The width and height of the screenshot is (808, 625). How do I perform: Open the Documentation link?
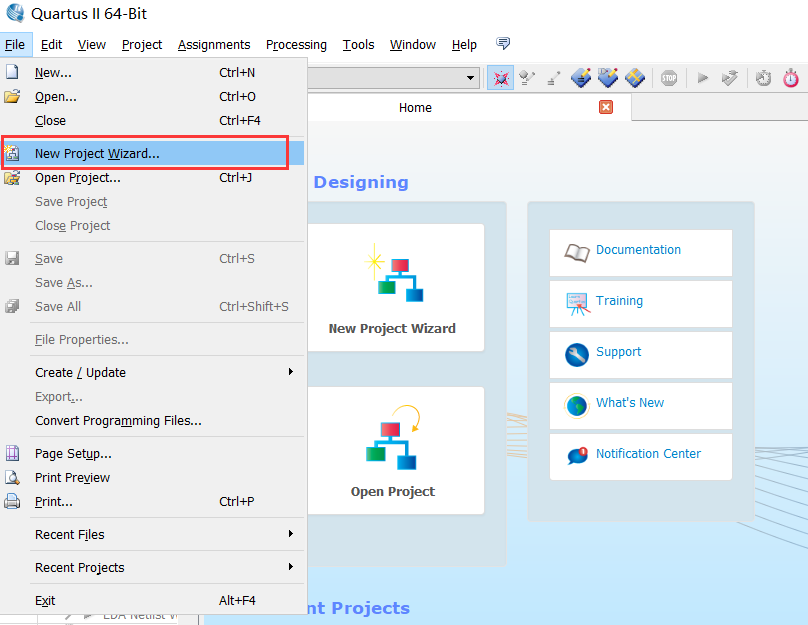(638, 250)
